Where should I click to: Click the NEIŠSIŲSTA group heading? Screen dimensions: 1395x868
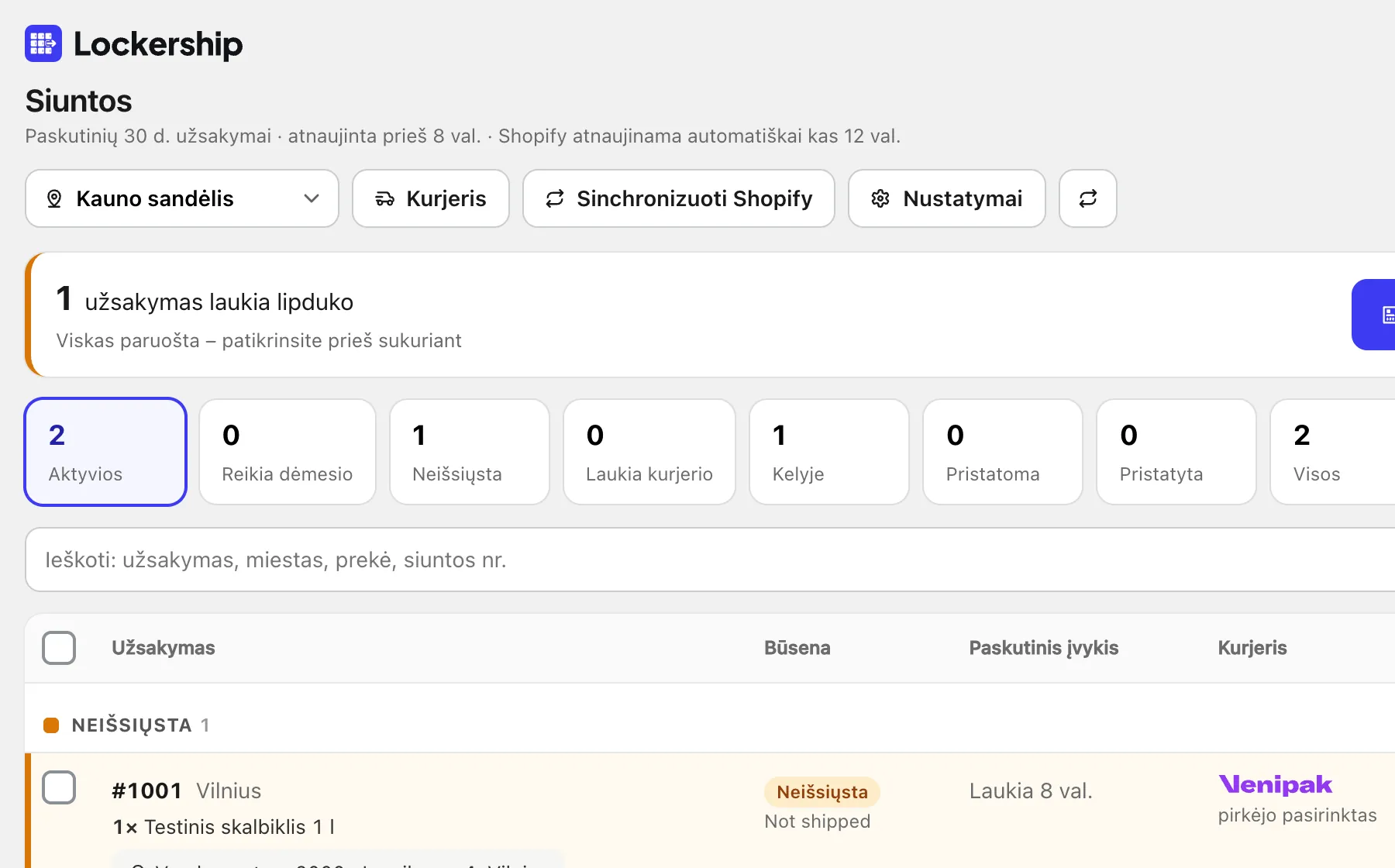click(x=132, y=725)
